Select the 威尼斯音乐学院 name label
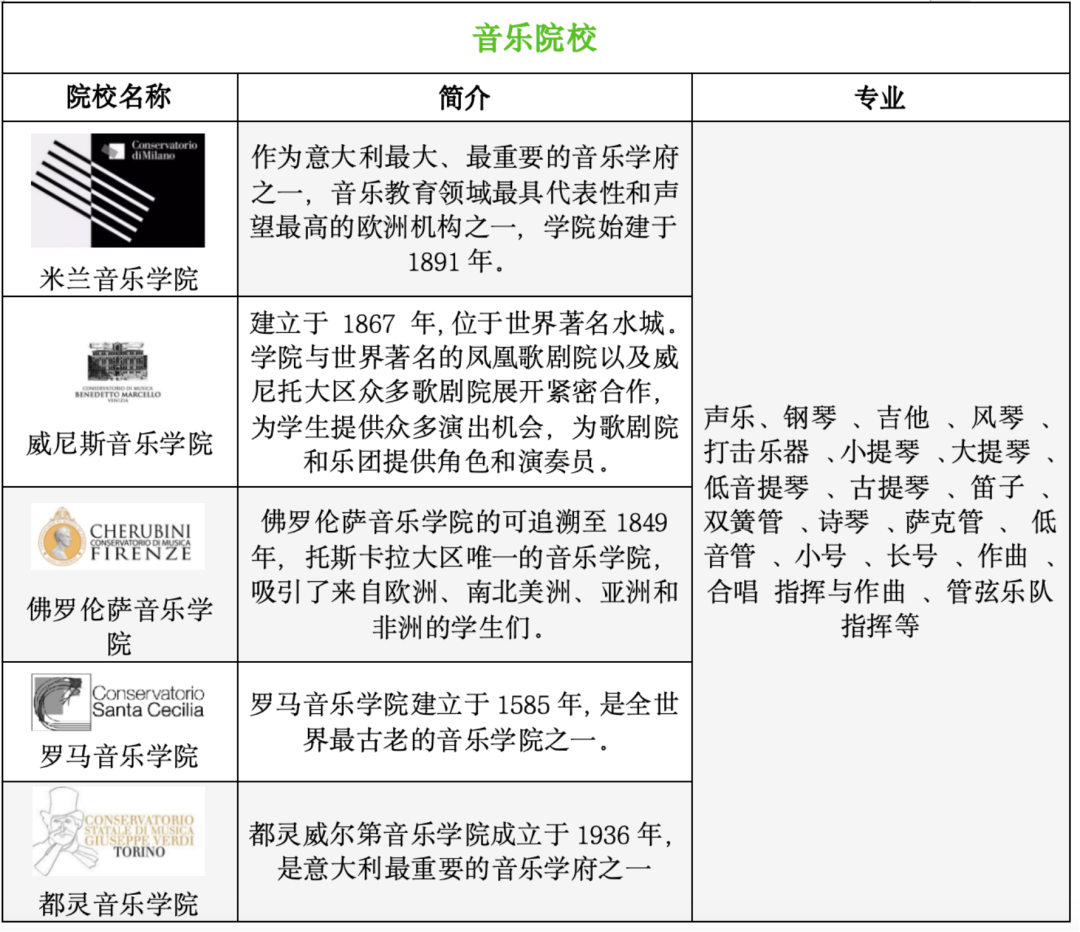 tap(119, 443)
